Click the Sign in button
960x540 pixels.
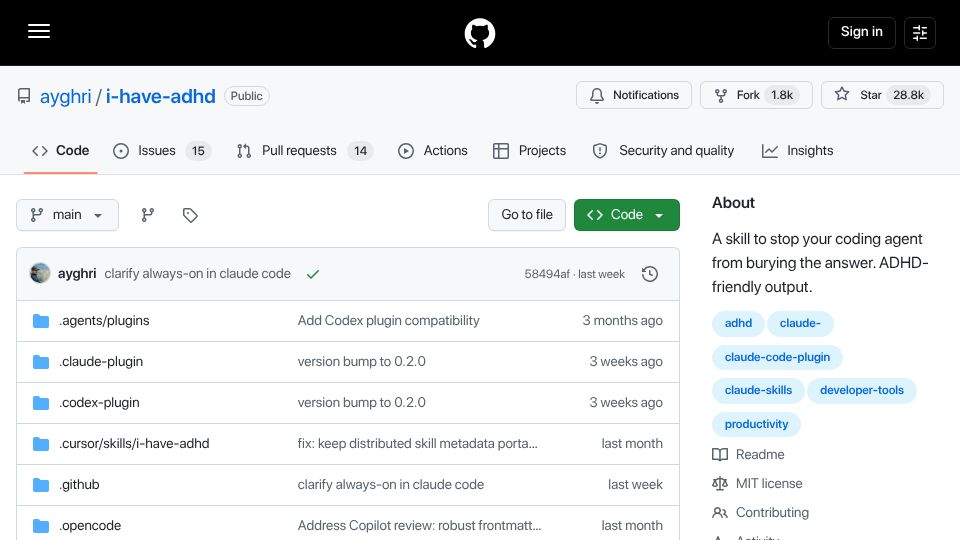pyautogui.click(x=861, y=32)
